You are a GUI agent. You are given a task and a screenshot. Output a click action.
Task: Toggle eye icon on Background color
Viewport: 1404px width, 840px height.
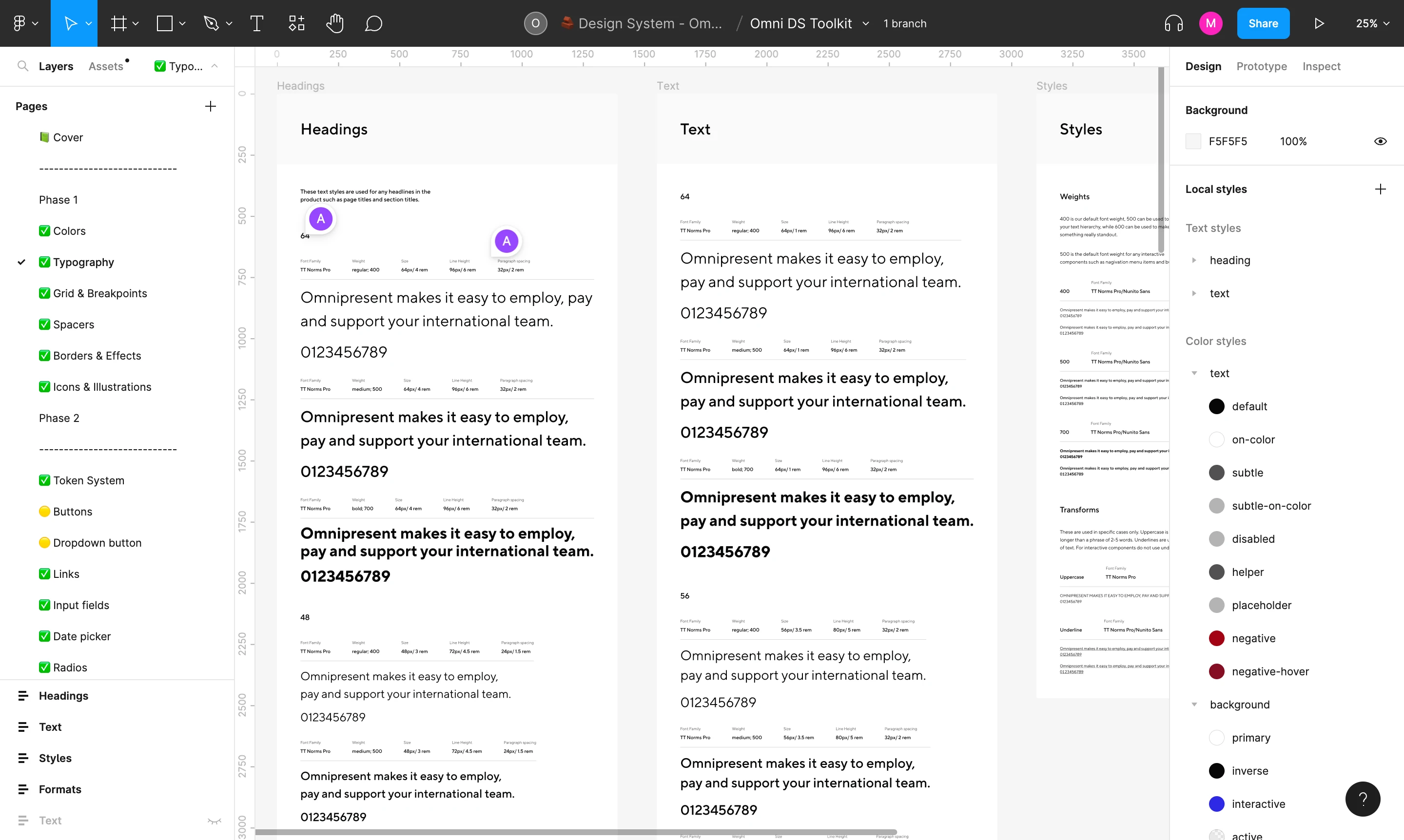click(x=1380, y=141)
